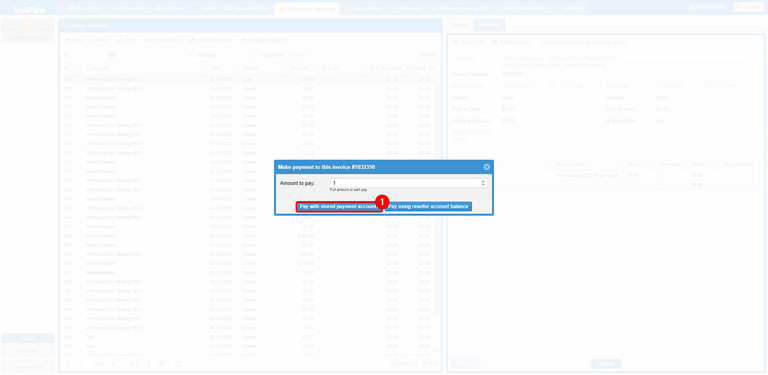Open the Customer filter select box
Viewport: 768px width, 375px height.
click(x=351, y=55)
